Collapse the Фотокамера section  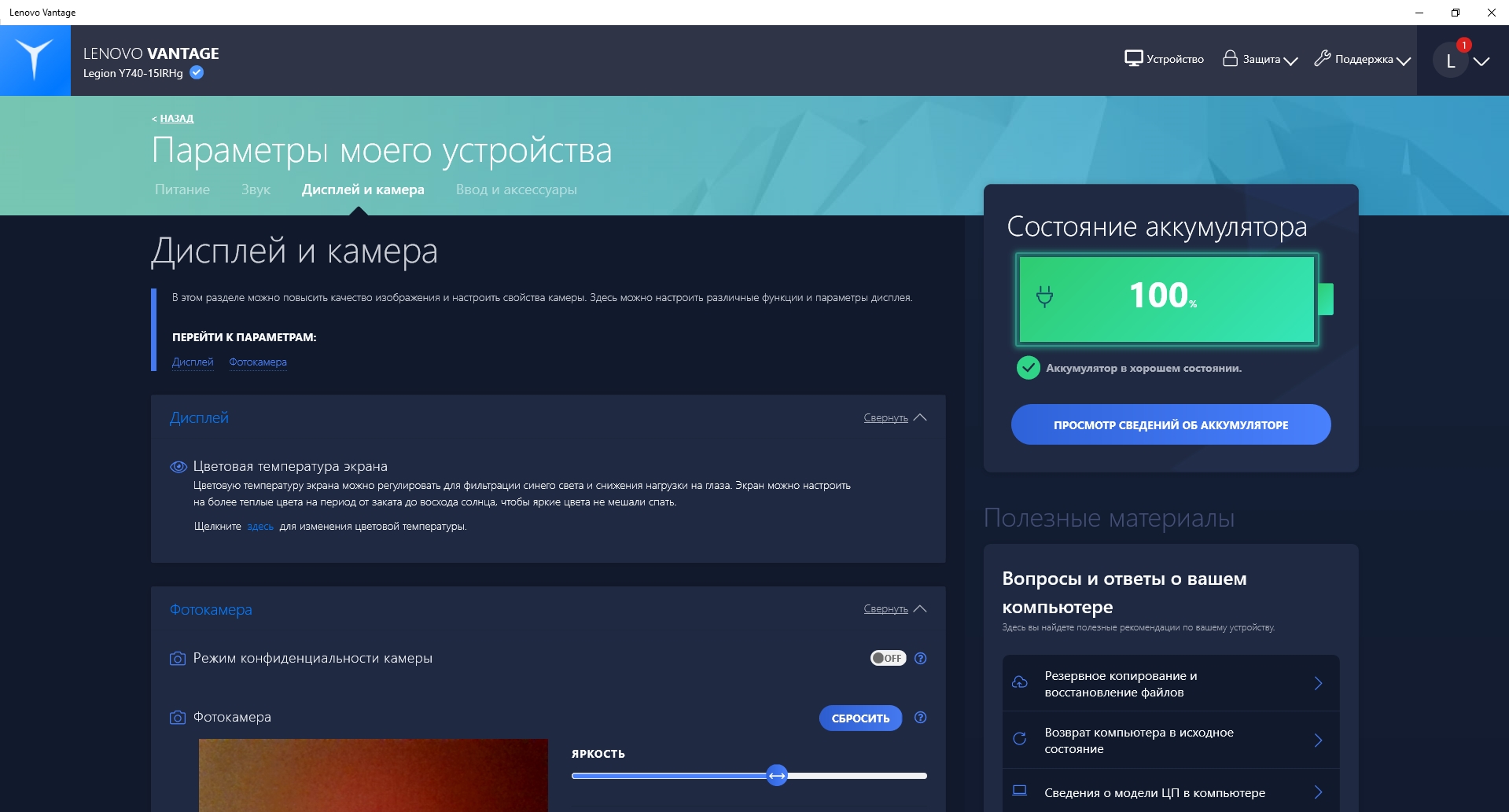coord(895,609)
